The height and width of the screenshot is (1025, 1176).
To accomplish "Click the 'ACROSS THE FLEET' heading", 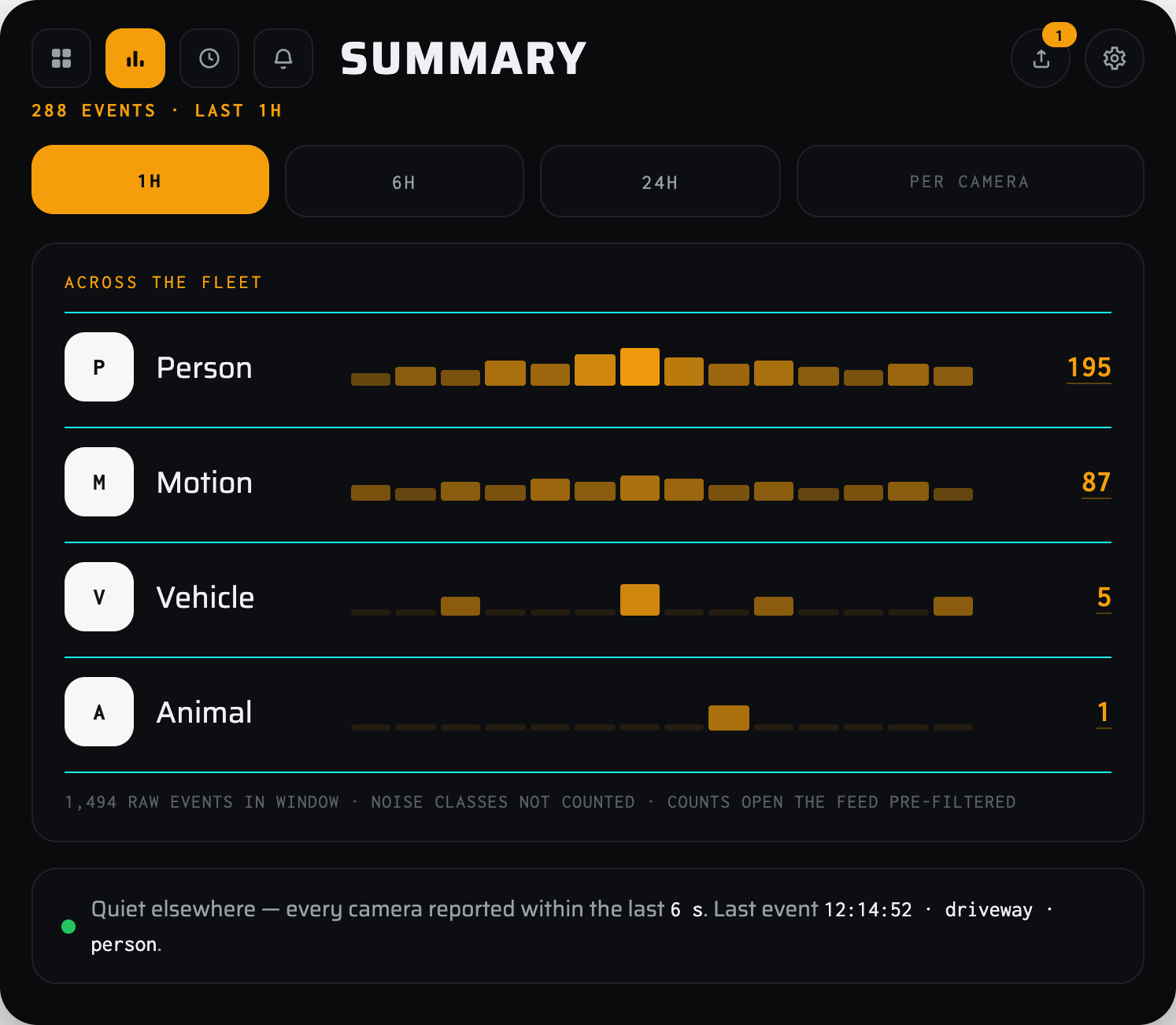I will click(163, 283).
